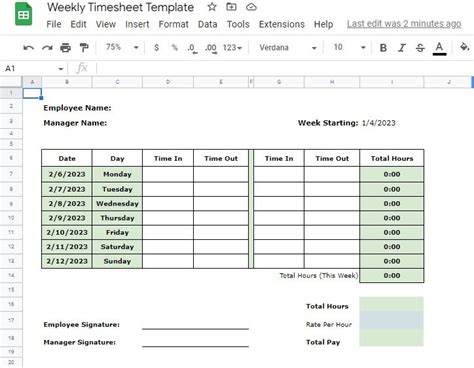Select the Week Starting: label
This screenshot has height=368, width=474.
pos(328,123)
